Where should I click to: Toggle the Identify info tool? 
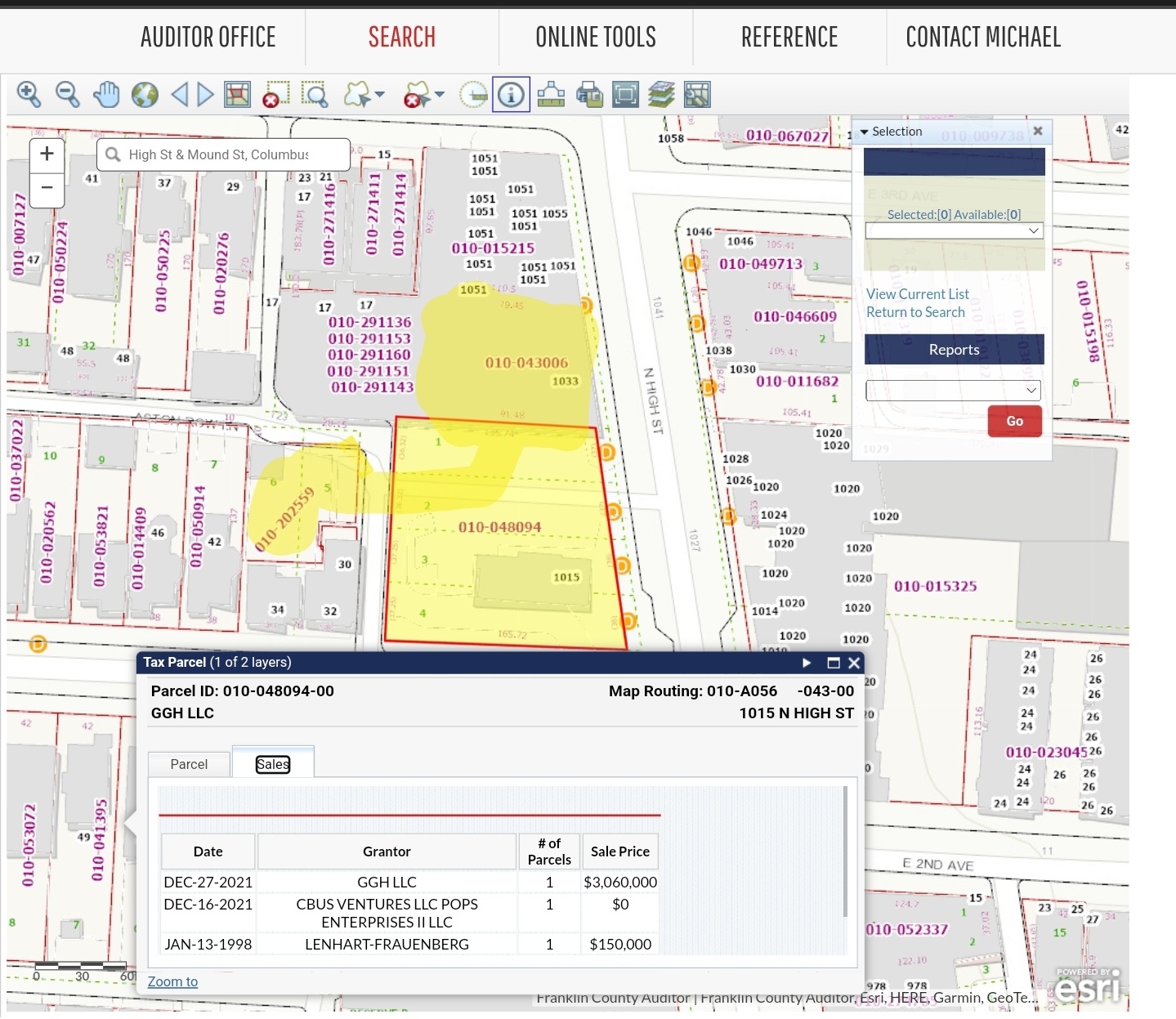point(512,95)
